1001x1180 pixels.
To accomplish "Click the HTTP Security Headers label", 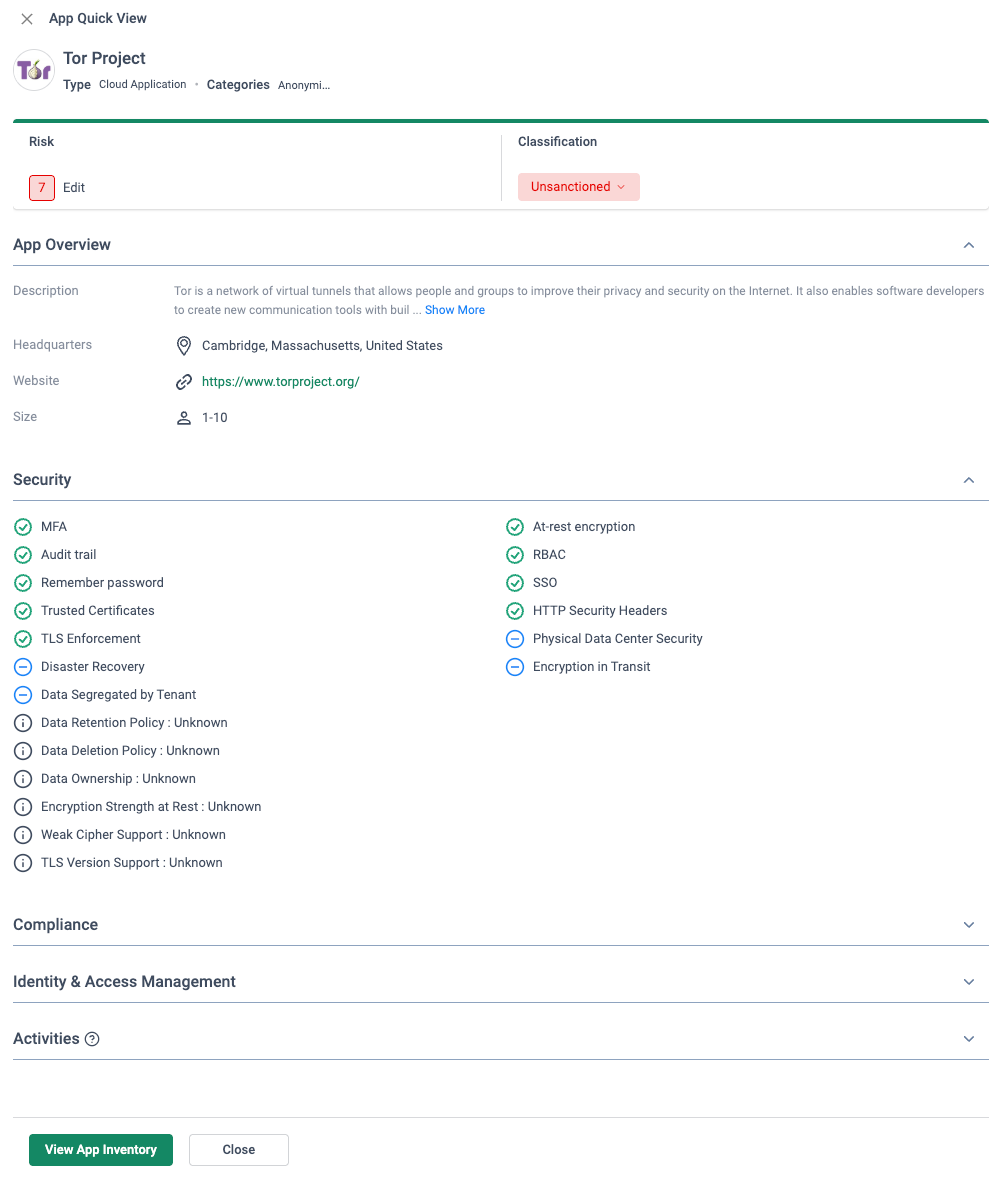I will click(x=600, y=610).
